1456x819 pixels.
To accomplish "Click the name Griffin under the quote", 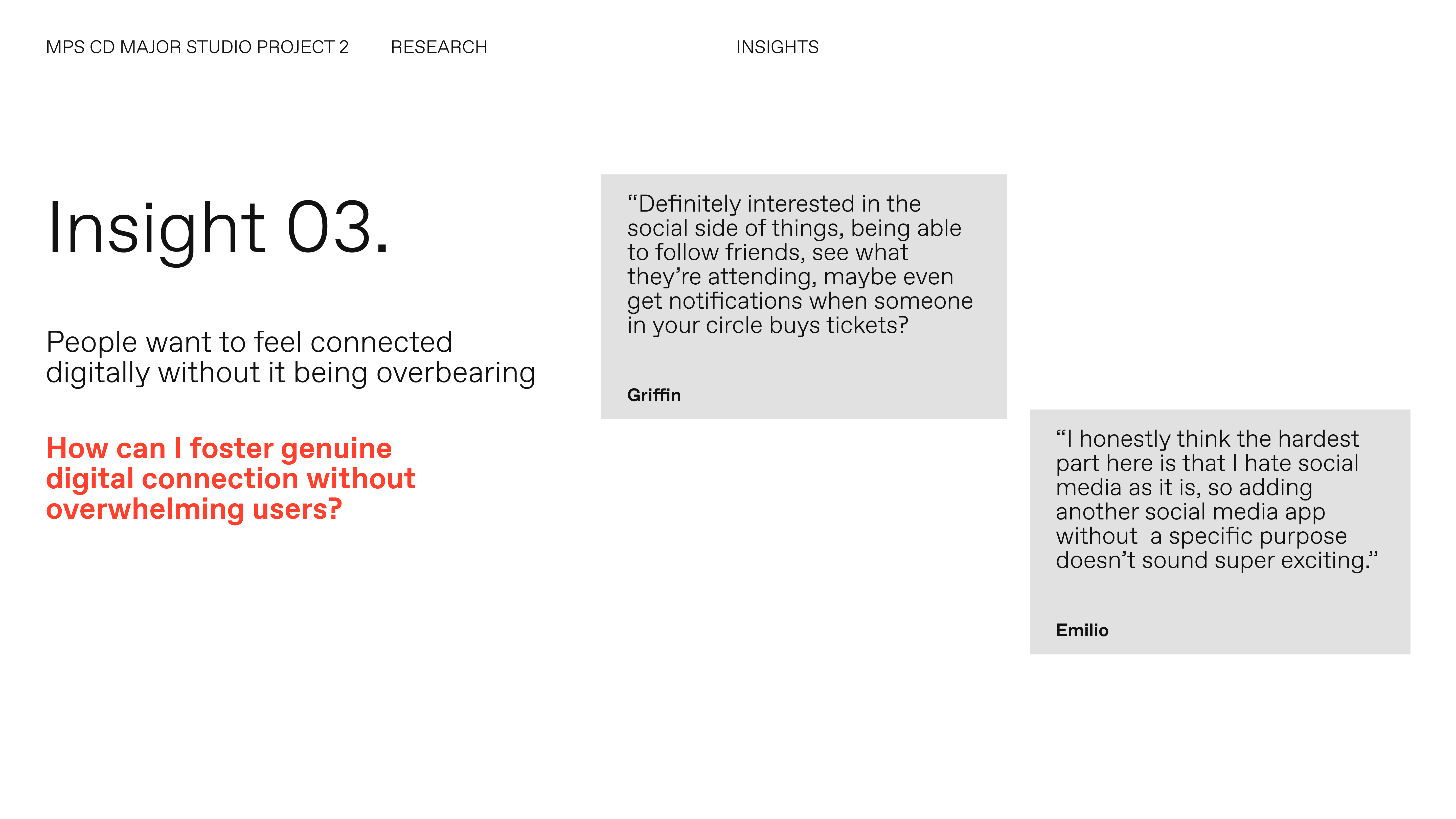I will point(654,395).
